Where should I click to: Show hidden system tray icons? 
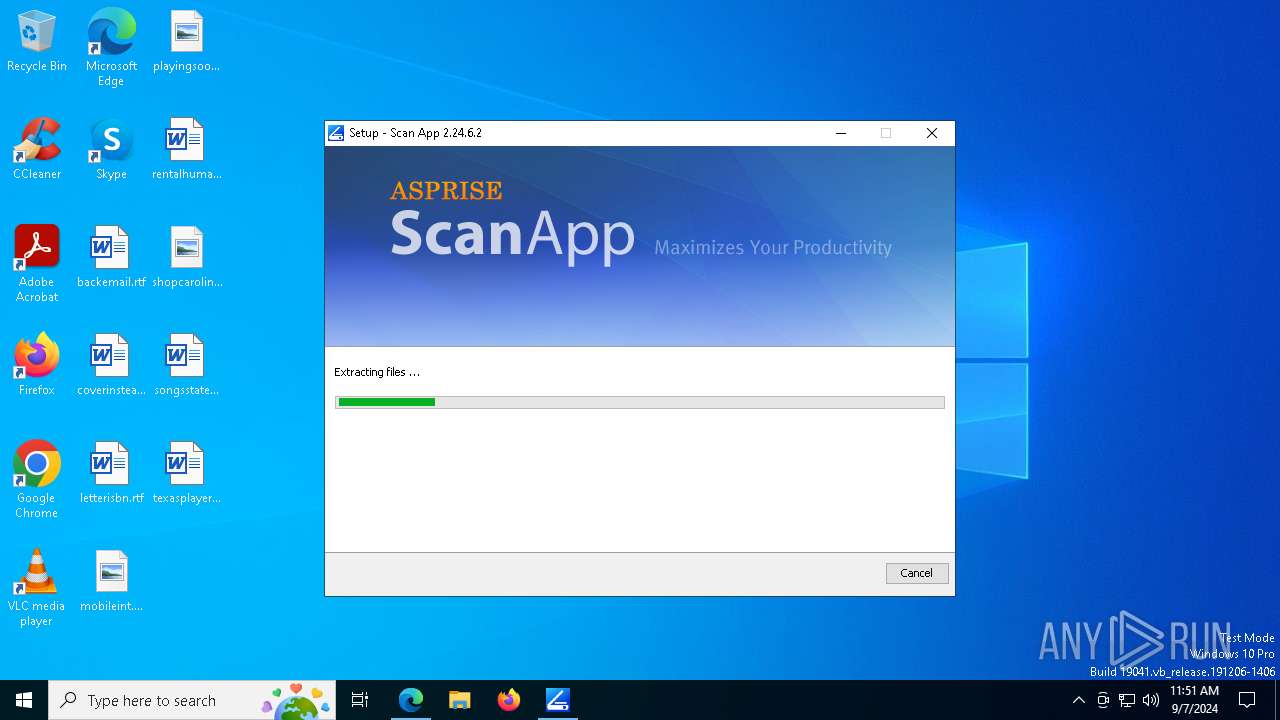1078,700
